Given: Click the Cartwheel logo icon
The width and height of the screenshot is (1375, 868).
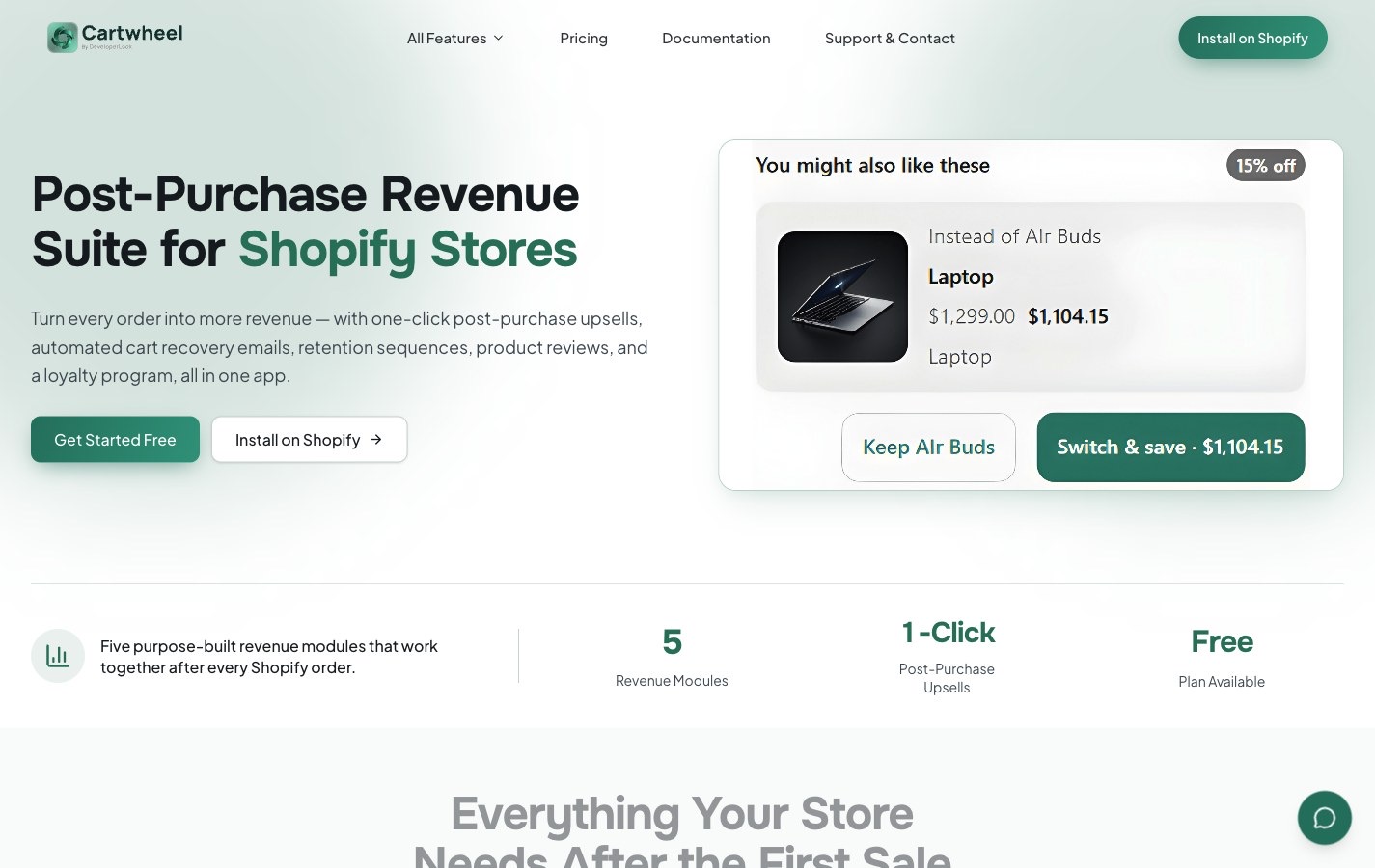Looking at the screenshot, I should click(63, 38).
